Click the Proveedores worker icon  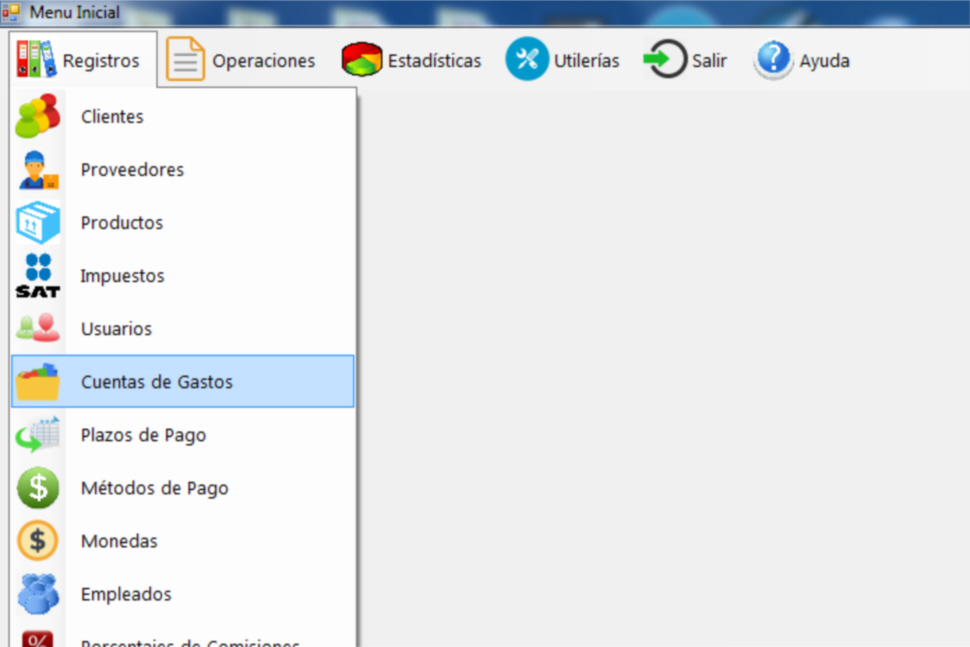coord(38,170)
